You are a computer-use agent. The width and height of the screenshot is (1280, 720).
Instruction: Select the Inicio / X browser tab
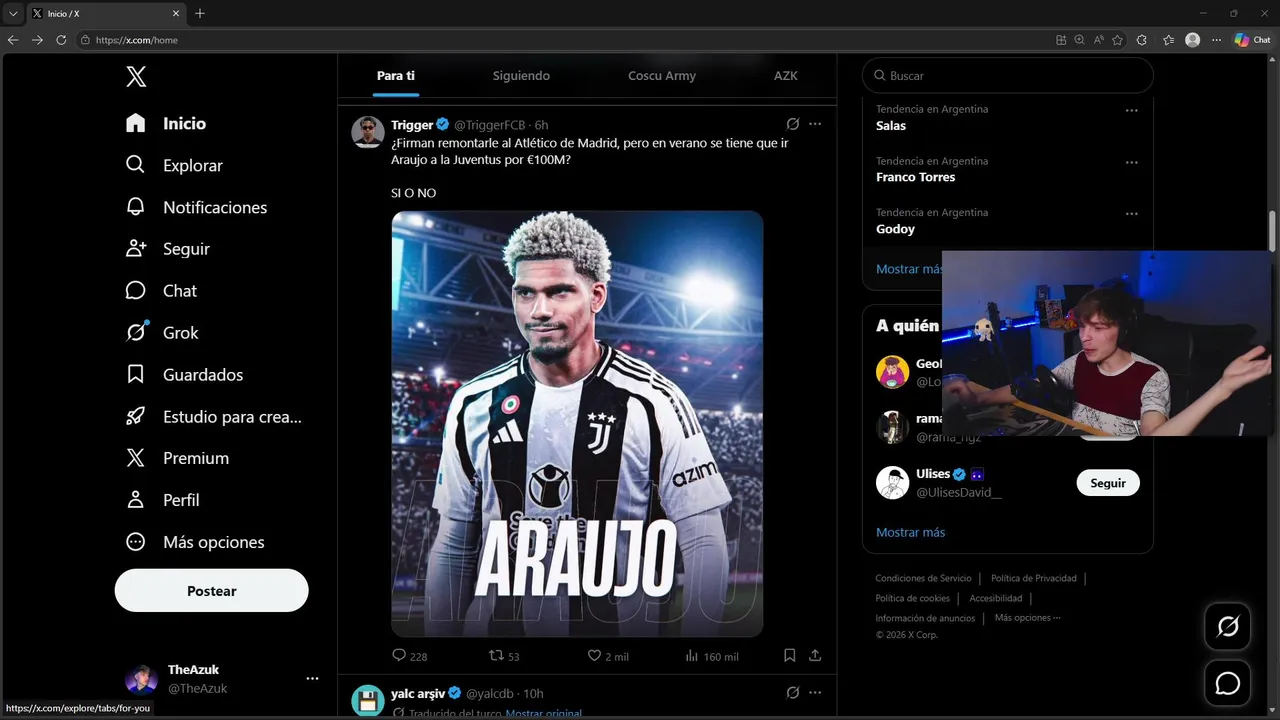tap(105, 13)
